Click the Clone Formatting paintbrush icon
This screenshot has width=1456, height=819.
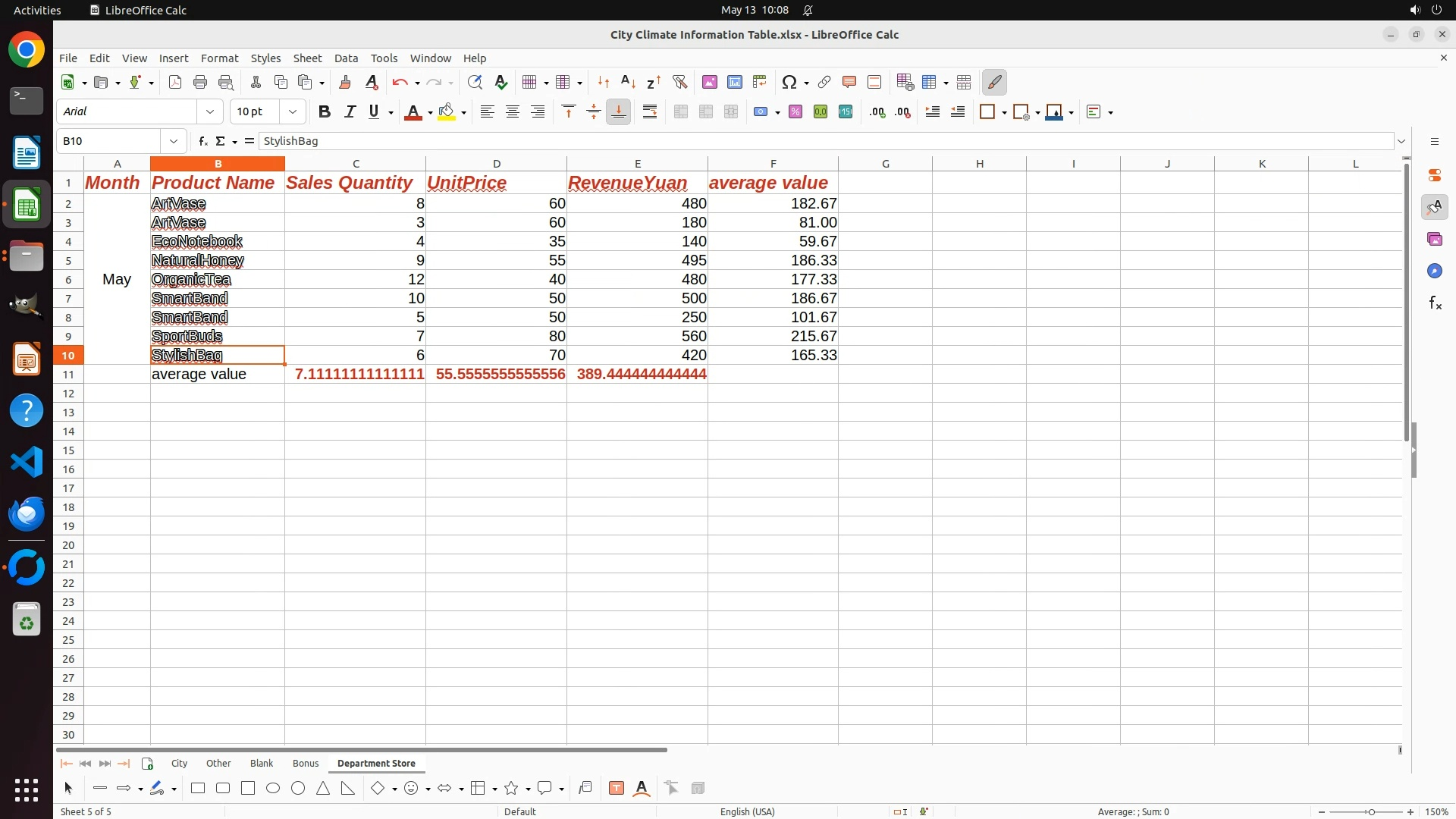pyautogui.click(x=345, y=82)
